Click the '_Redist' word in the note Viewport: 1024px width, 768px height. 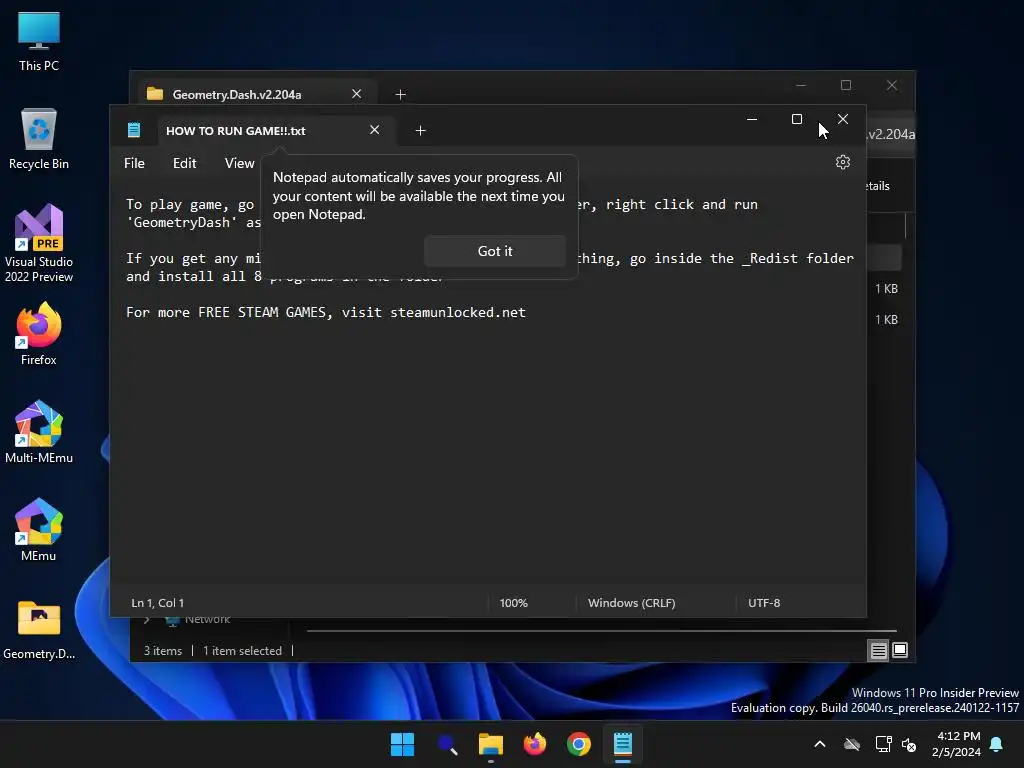coord(769,258)
